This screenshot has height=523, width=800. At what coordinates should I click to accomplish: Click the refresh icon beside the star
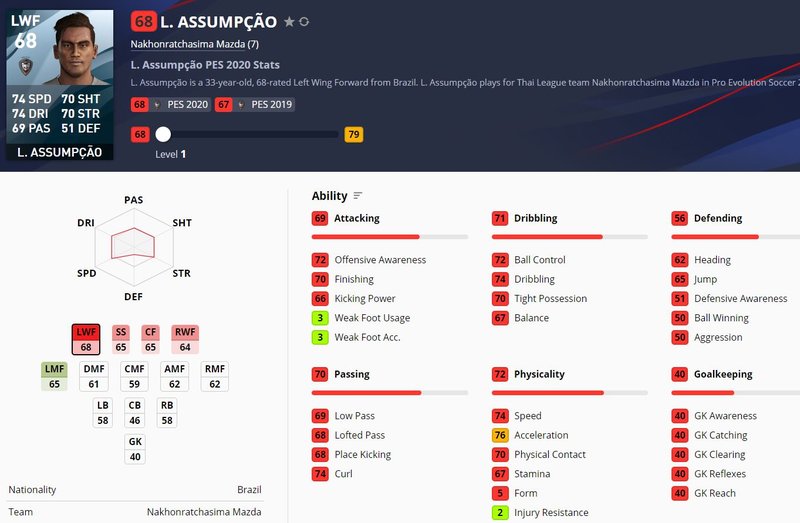point(304,21)
